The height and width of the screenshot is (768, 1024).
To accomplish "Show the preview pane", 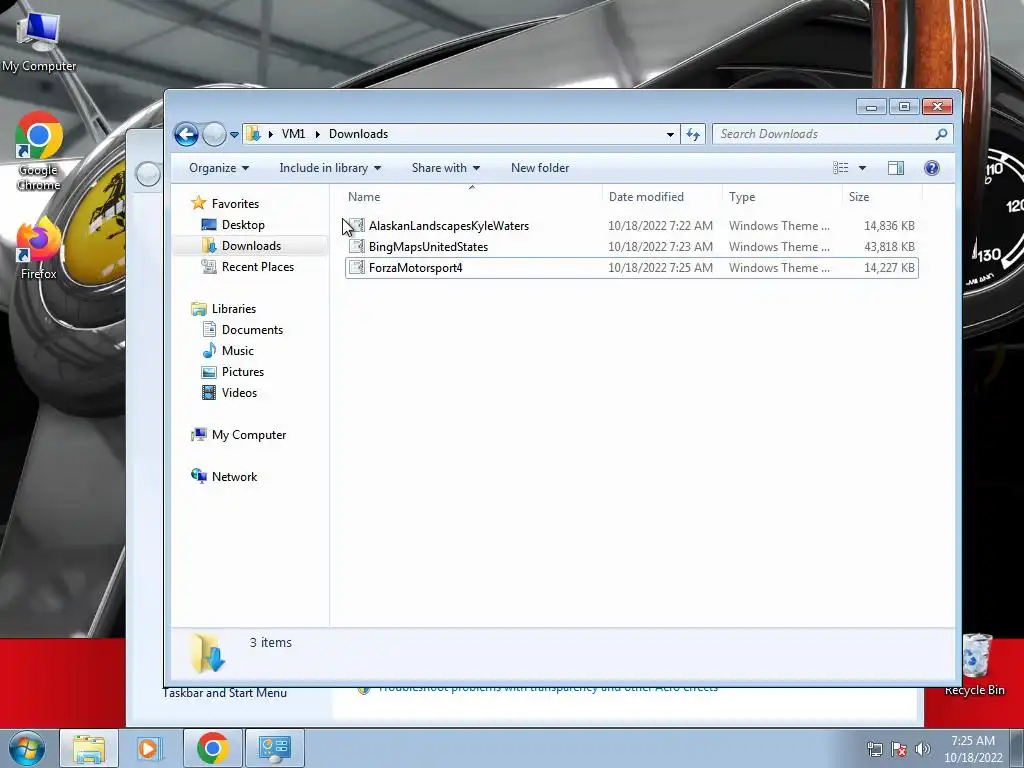I will coord(896,168).
